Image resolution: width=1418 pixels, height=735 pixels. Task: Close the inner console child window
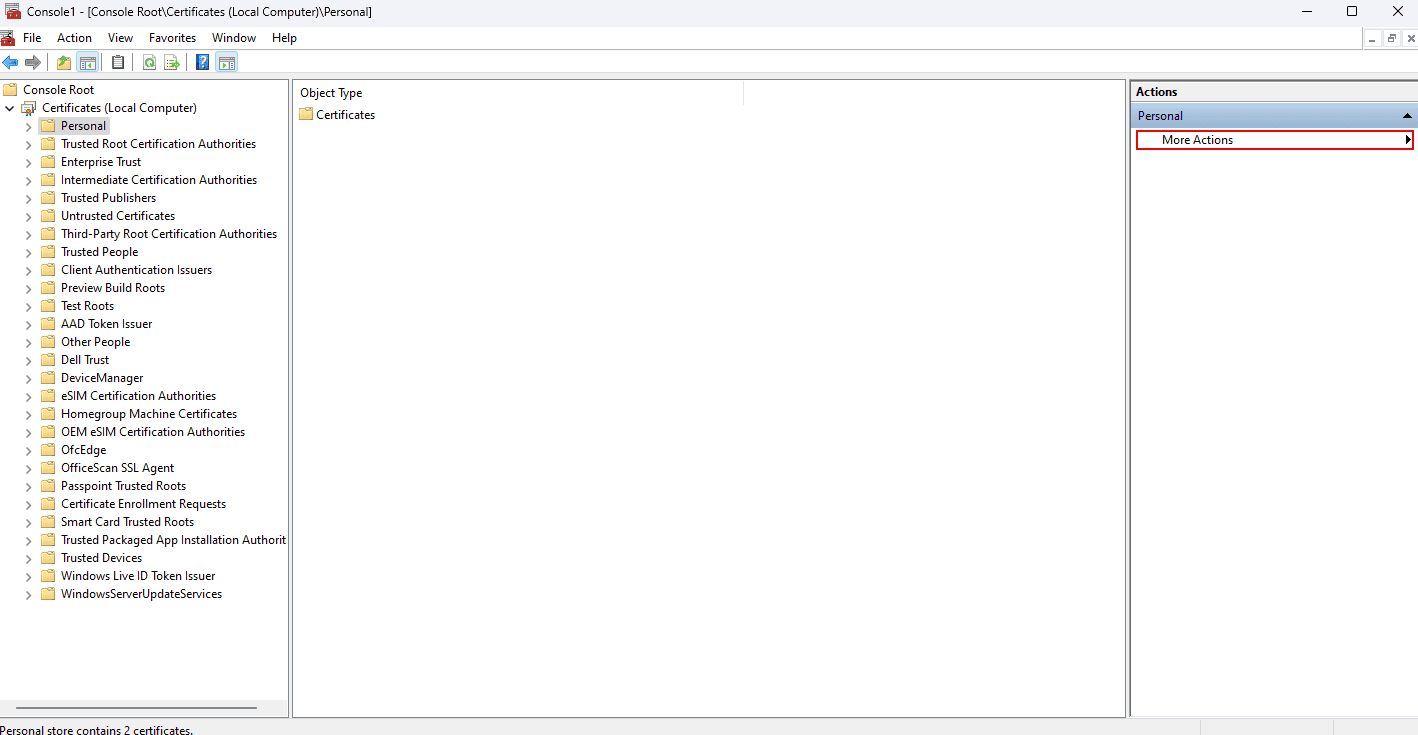[1410, 38]
